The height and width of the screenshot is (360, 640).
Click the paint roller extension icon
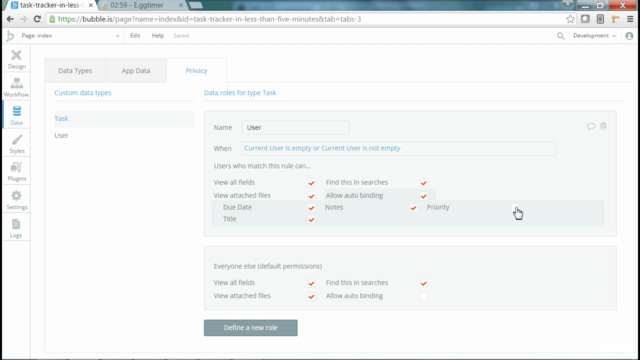point(615,19)
